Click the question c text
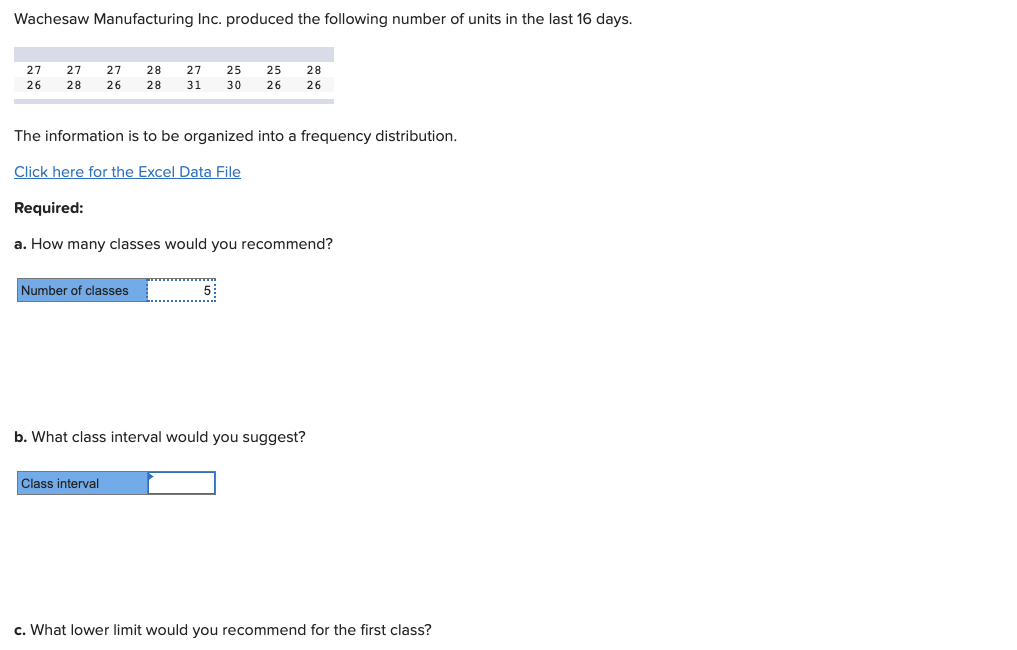 [222, 630]
